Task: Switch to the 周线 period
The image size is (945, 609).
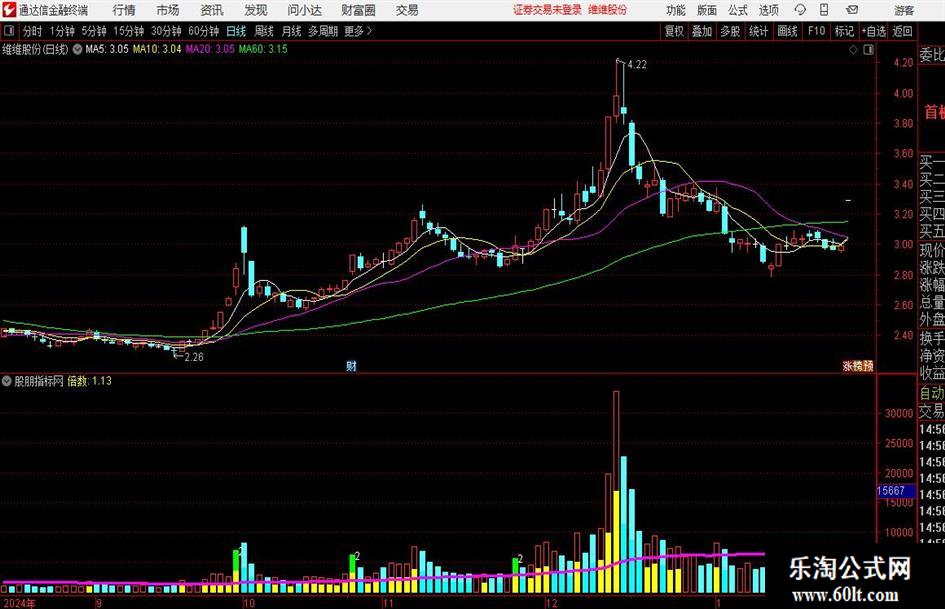Action: pyautogui.click(x=264, y=31)
